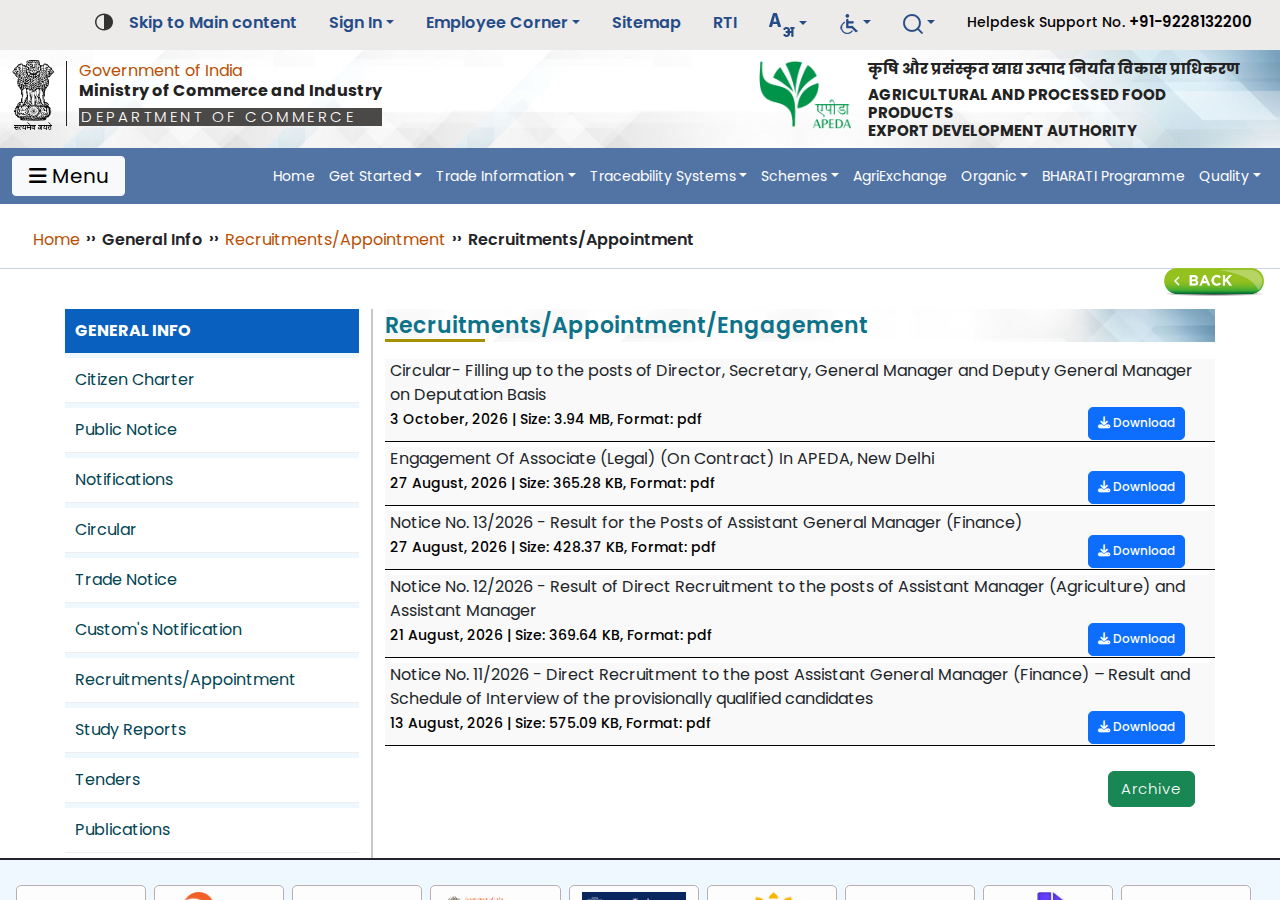Open the Sitemap link
The width and height of the screenshot is (1280, 900).
[x=646, y=22]
